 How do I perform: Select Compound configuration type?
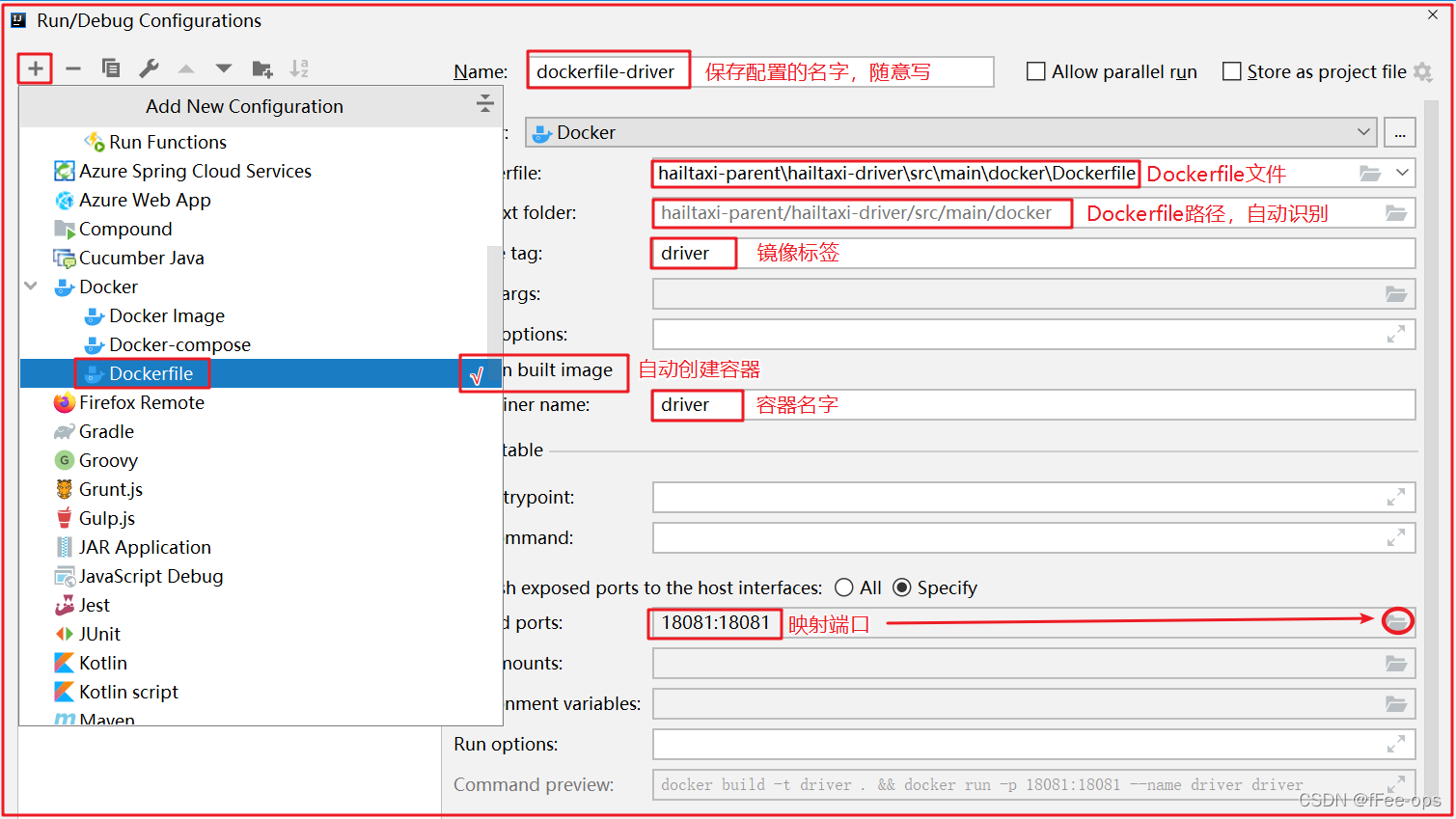coord(125,229)
